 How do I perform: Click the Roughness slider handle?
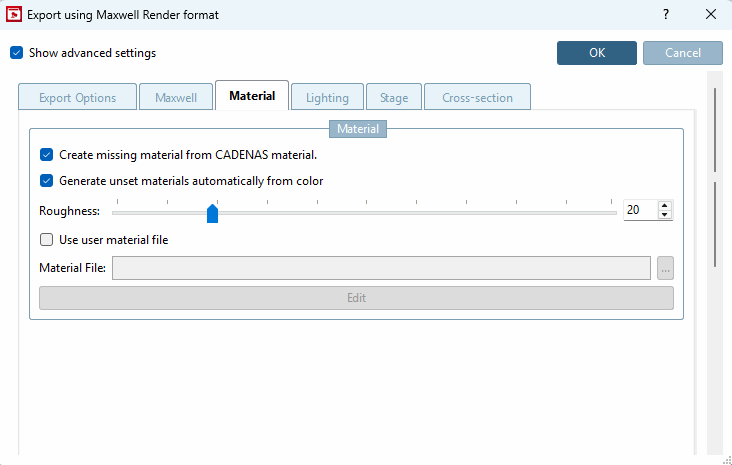click(x=212, y=213)
